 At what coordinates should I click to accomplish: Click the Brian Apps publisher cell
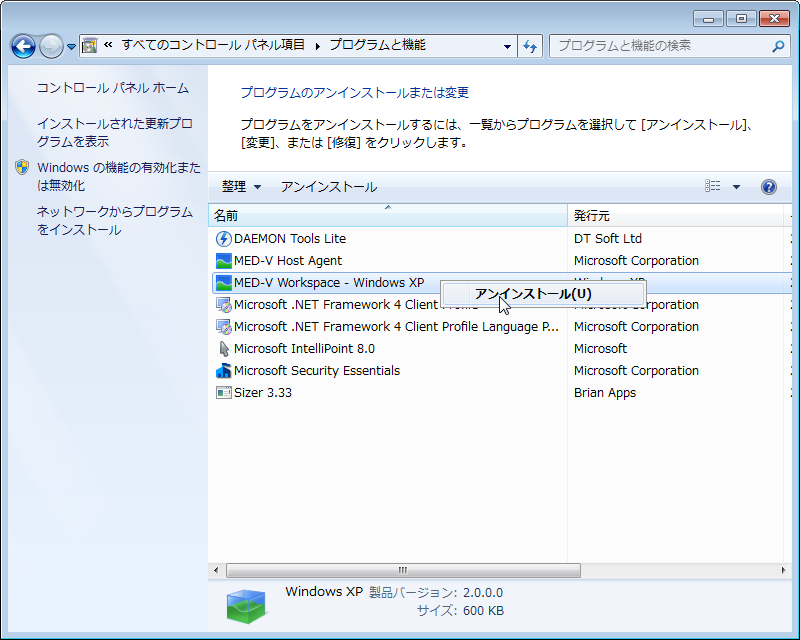click(605, 392)
